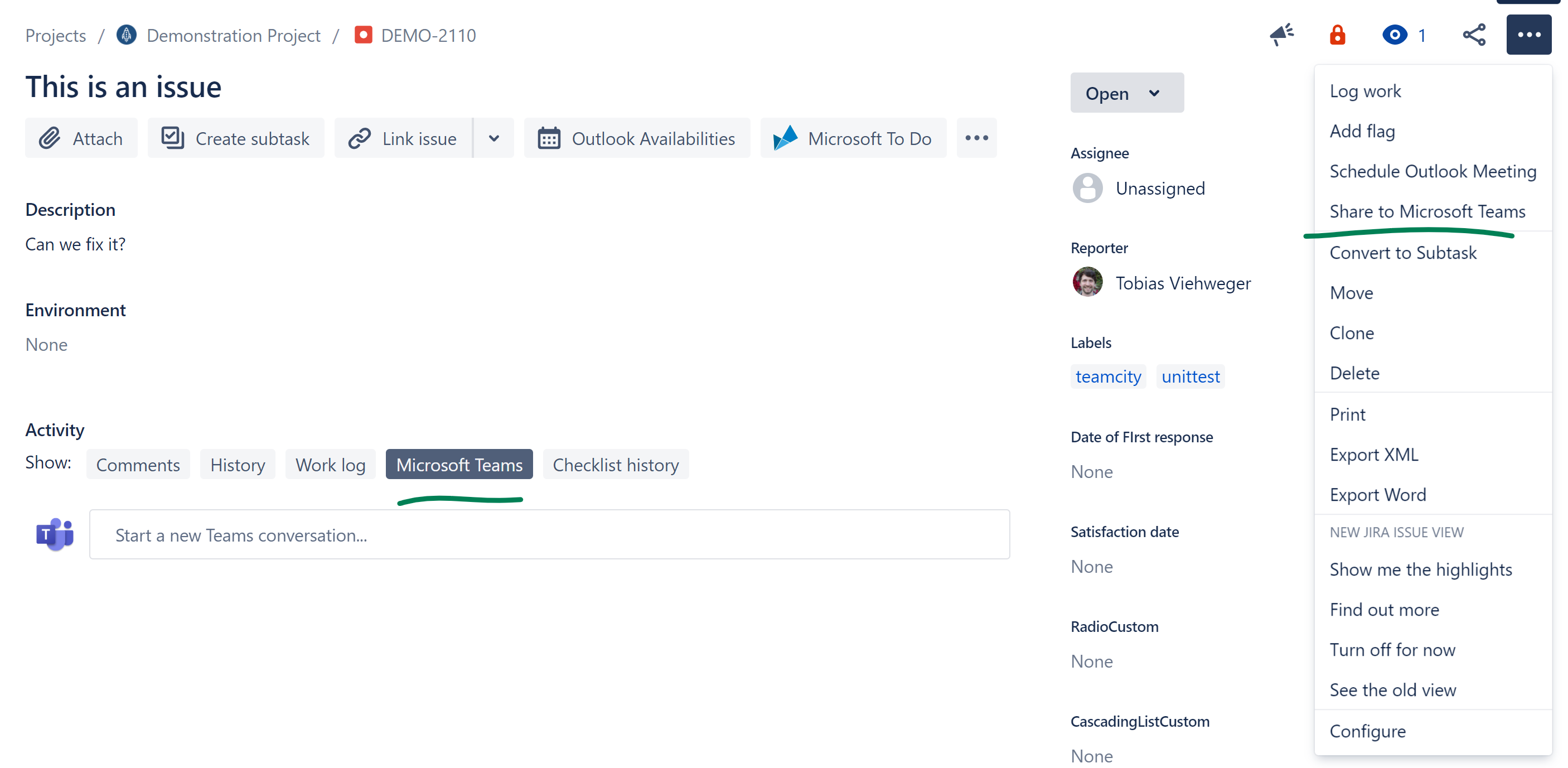Click the teamcity label link
This screenshot has height=768, width=1568.
point(1108,376)
